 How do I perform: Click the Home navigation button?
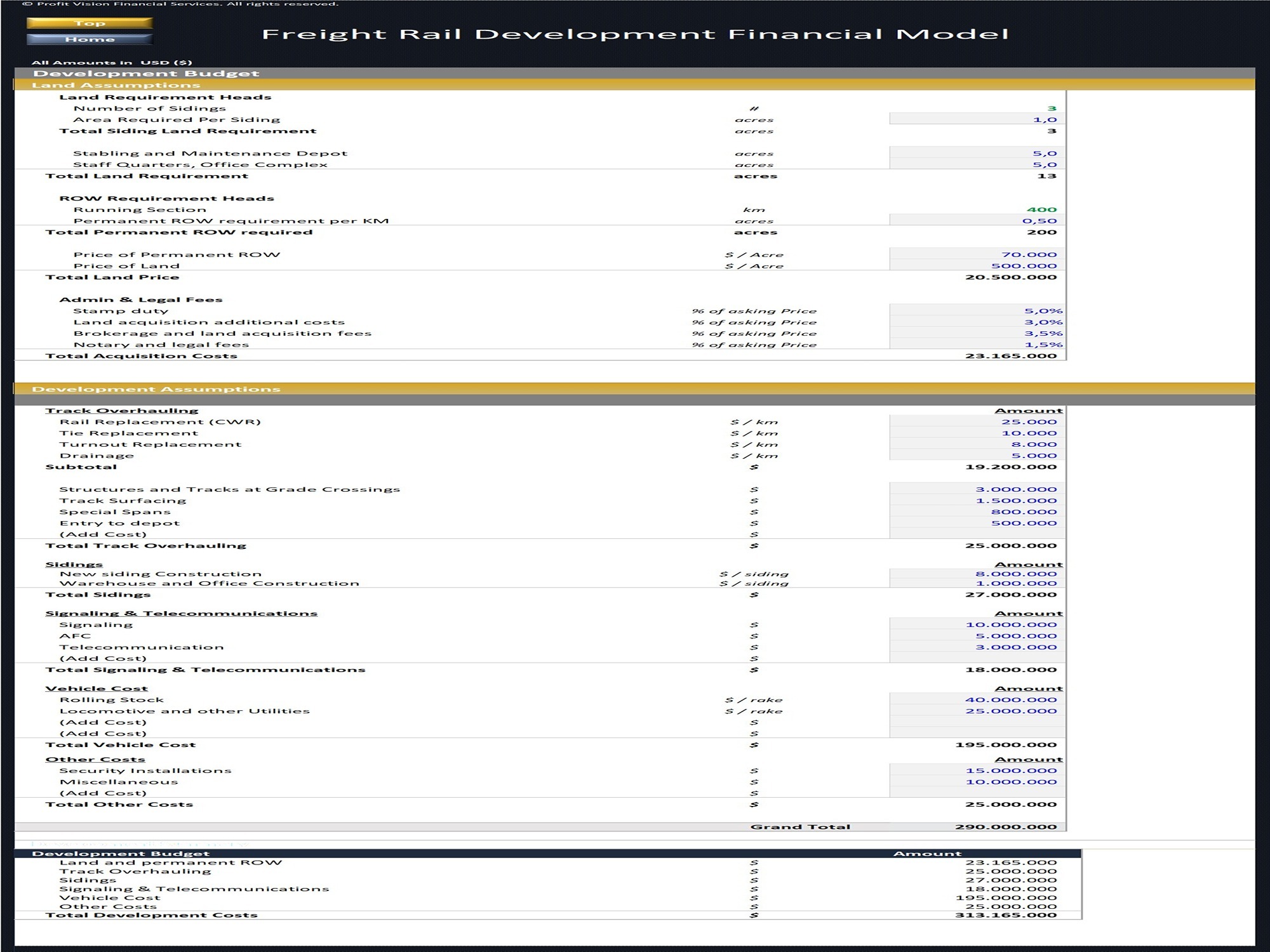click(x=90, y=39)
